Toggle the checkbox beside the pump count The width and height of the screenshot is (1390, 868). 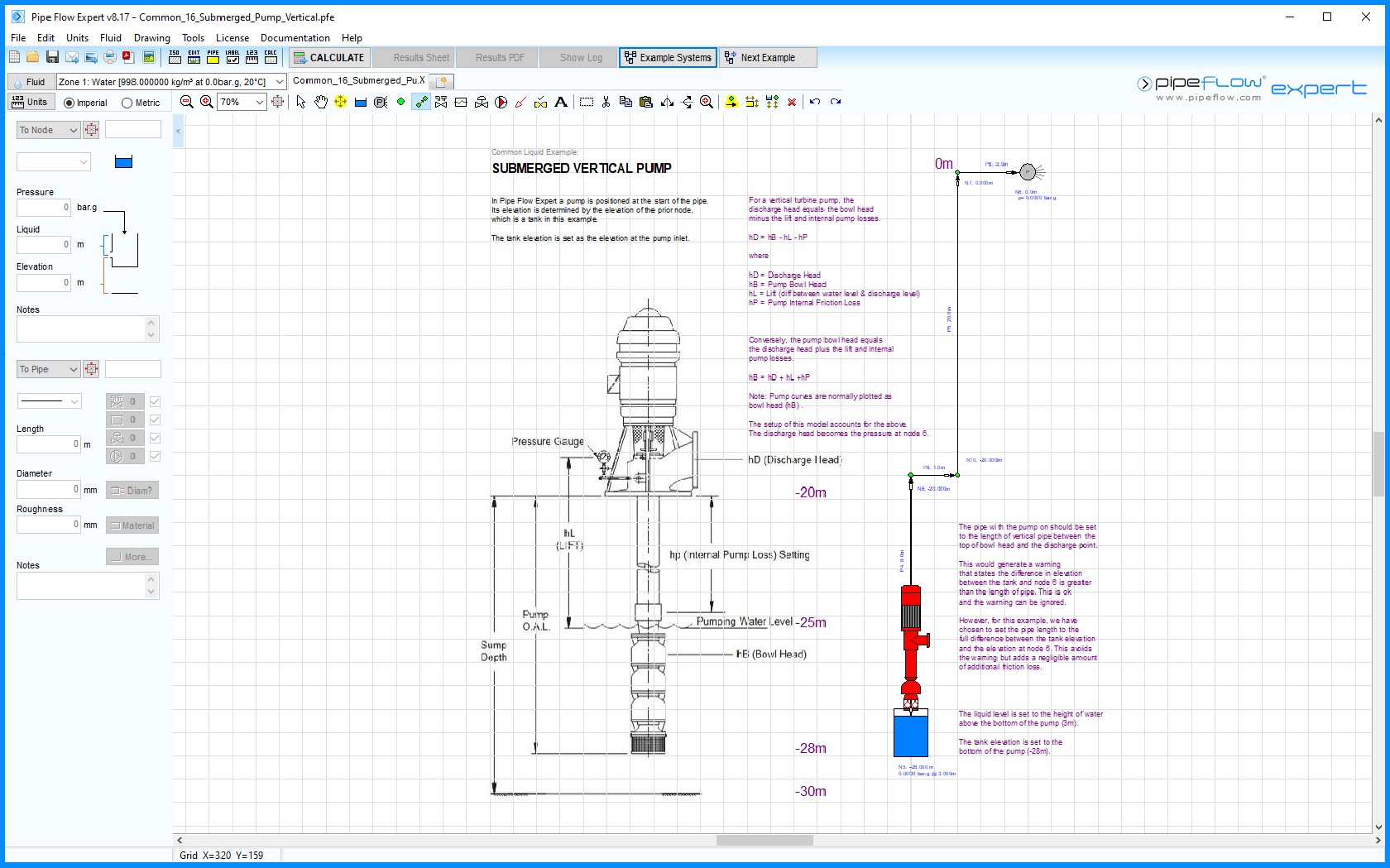click(x=155, y=456)
